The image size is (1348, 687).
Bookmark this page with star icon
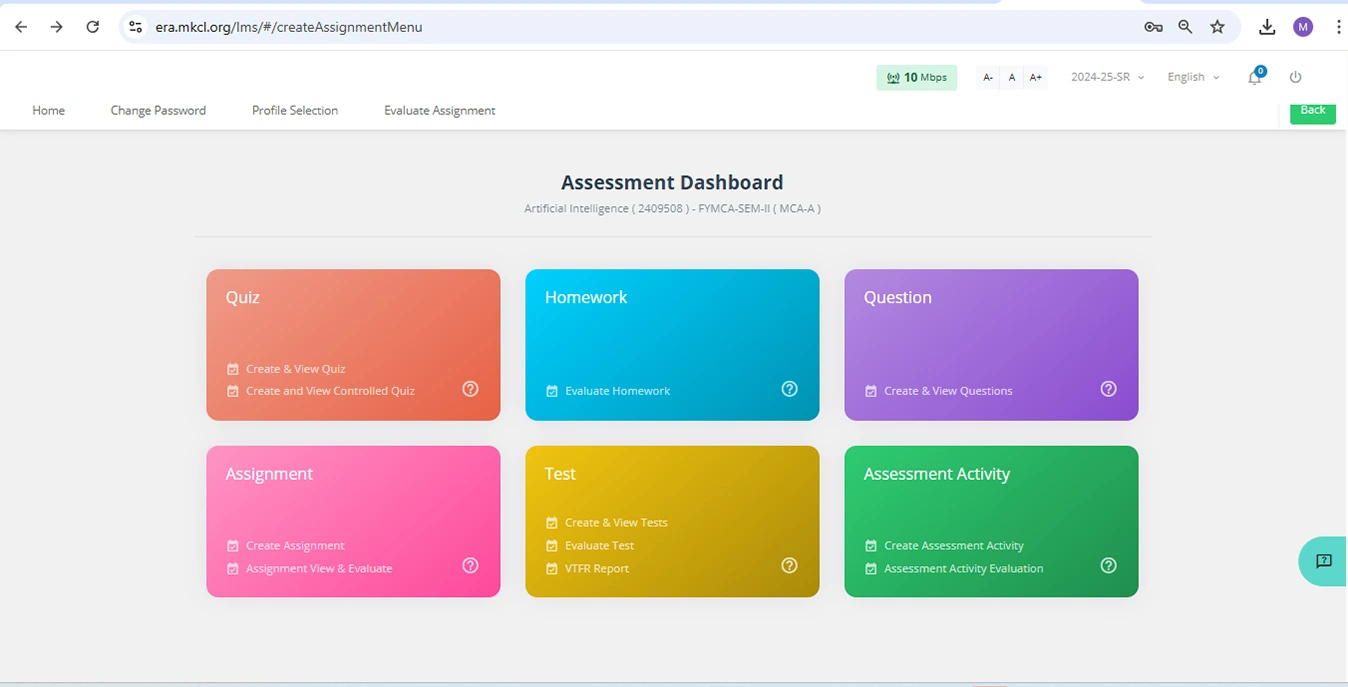click(x=1217, y=27)
